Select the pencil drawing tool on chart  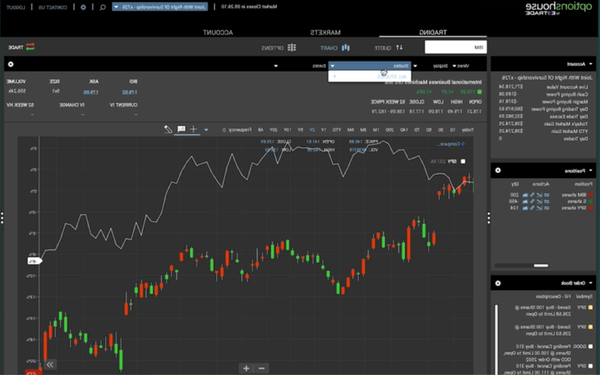tap(168, 129)
